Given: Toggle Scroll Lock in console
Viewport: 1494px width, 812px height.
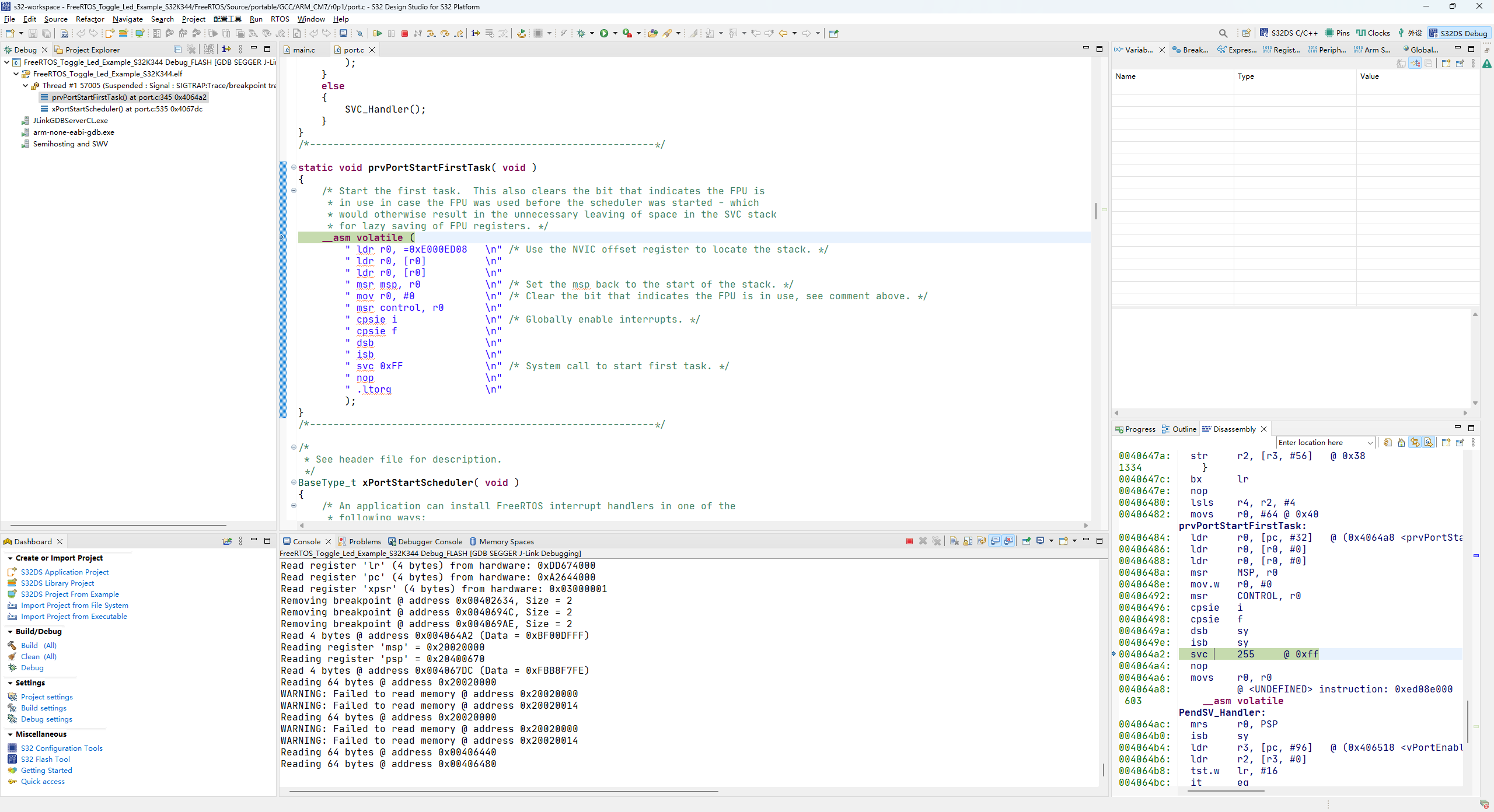Looking at the screenshot, I should click(x=968, y=541).
